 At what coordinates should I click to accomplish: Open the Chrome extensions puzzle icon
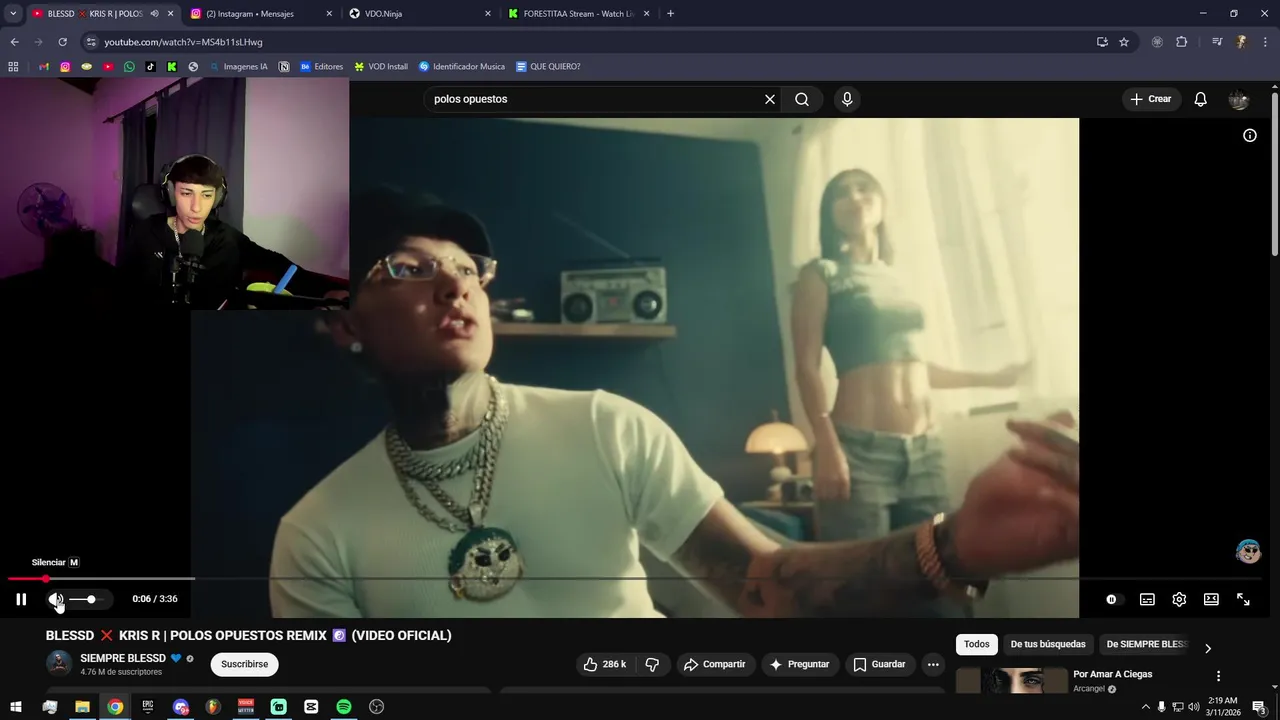pyautogui.click(x=1181, y=42)
